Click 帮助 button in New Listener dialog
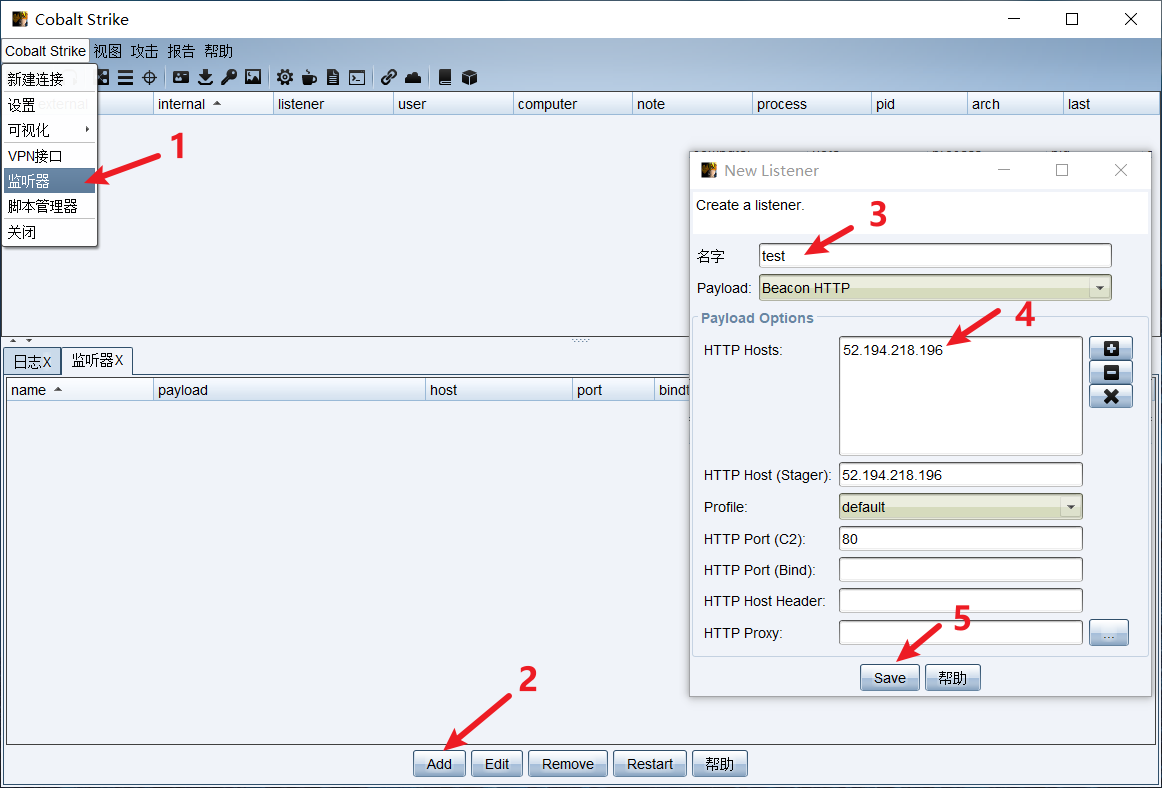The height and width of the screenshot is (788, 1162). tap(952, 678)
